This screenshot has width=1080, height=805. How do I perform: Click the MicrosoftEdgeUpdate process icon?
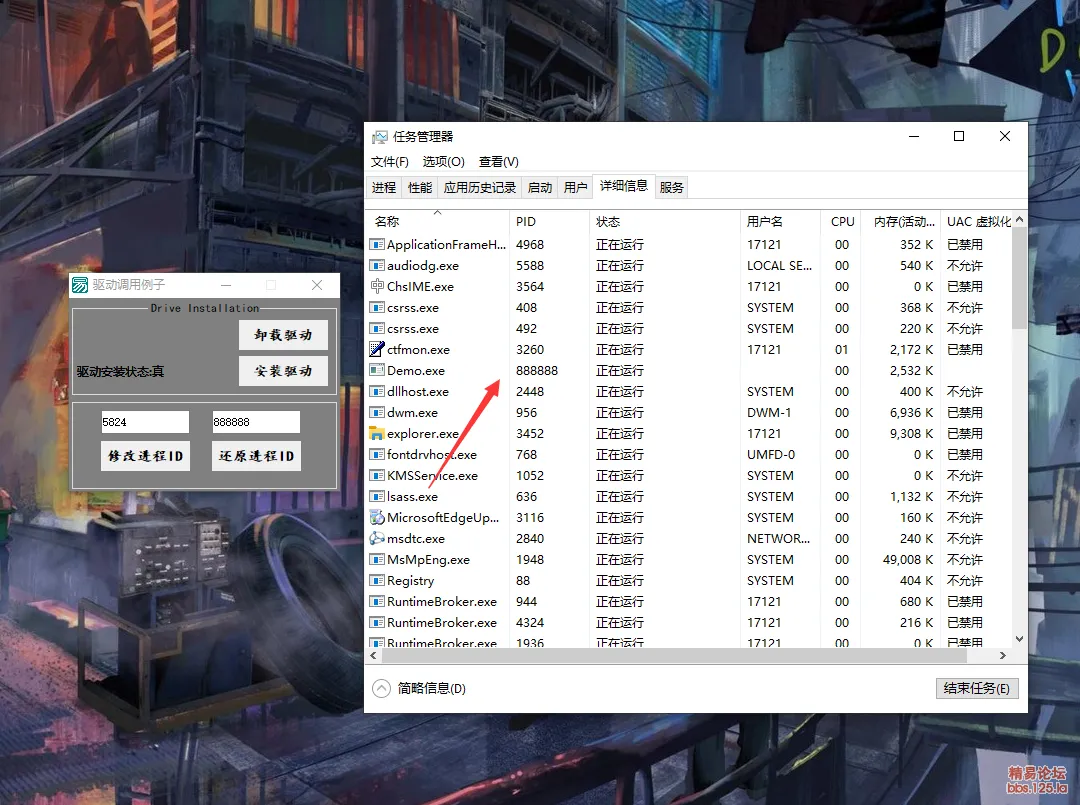pos(377,518)
